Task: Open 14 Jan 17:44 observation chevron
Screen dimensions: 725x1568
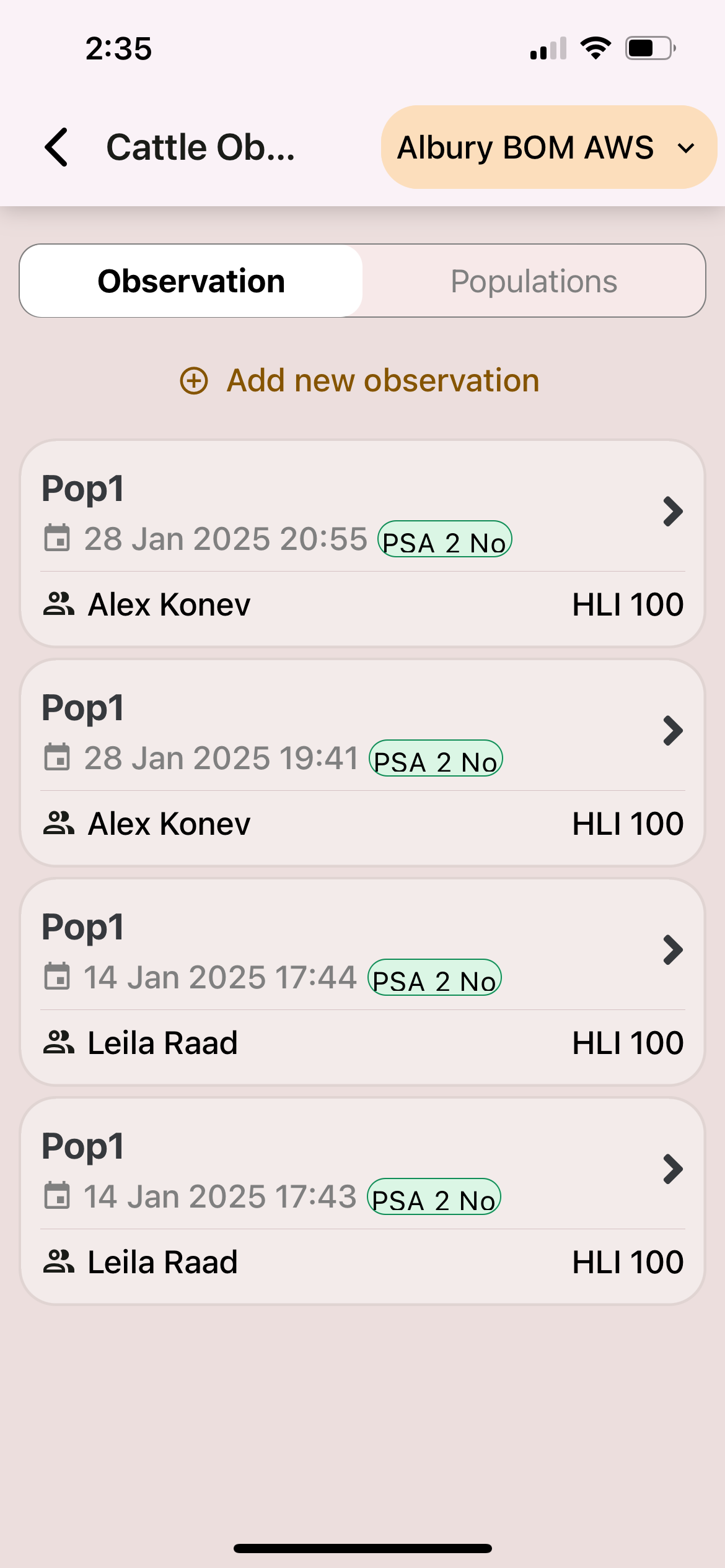Action: (672, 950)
